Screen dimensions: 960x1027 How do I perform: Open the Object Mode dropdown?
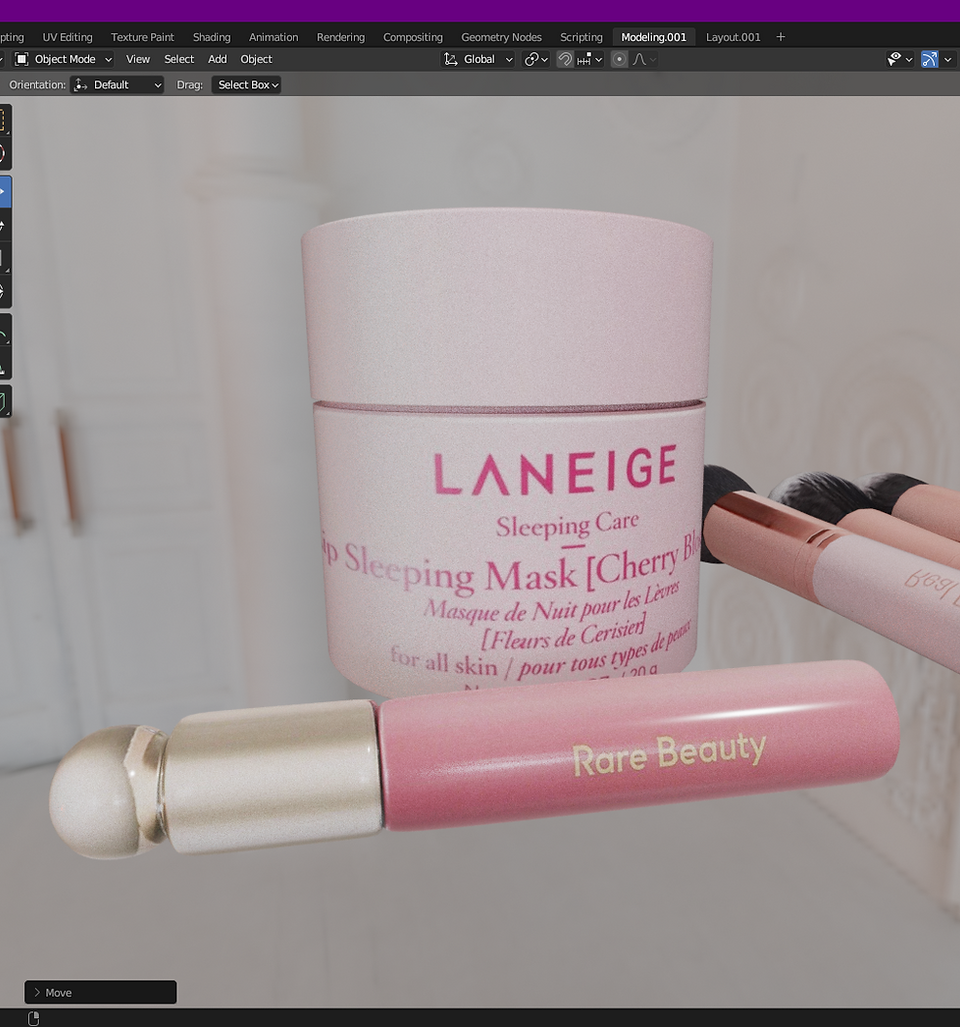(x=64, y=59)
